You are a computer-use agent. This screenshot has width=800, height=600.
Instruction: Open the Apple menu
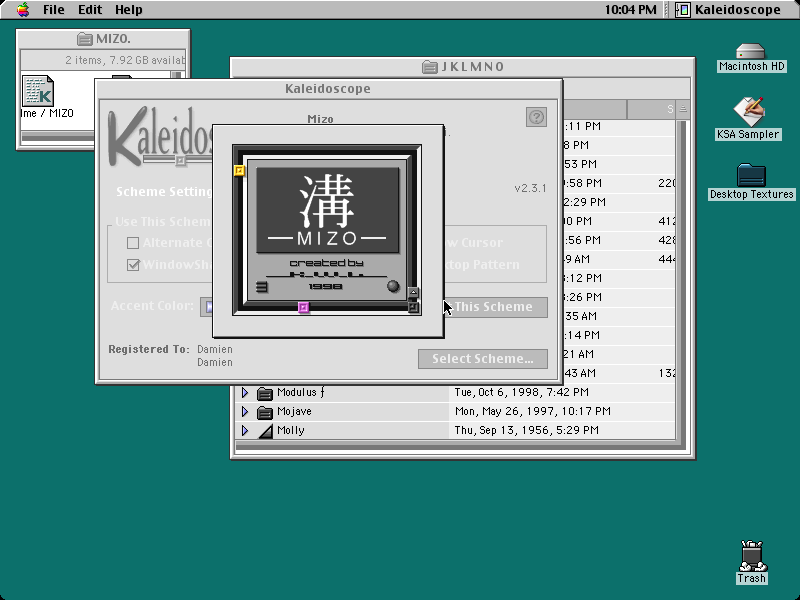(x=22, y=10)
